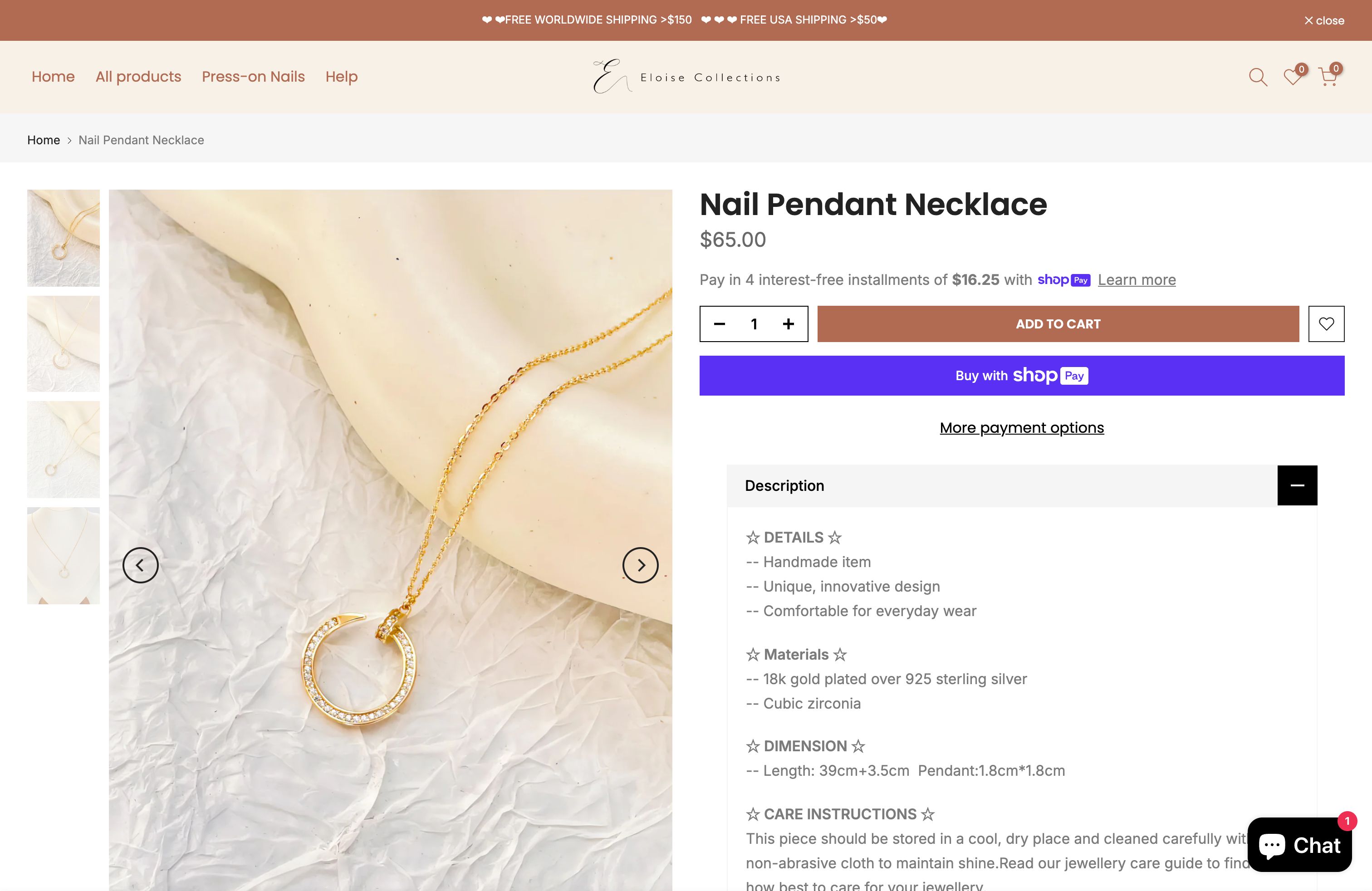The height and width of the screenshot is (891, 1372).
Task: Add the necklace to wishlist with heart button
Action: (x=1327, y=323)
